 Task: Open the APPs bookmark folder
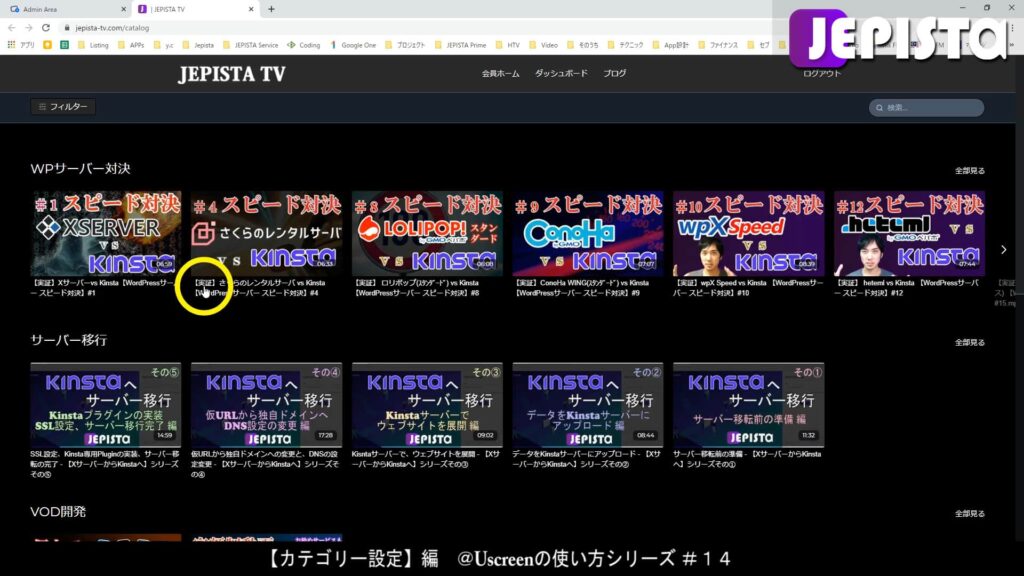point(131,45)
